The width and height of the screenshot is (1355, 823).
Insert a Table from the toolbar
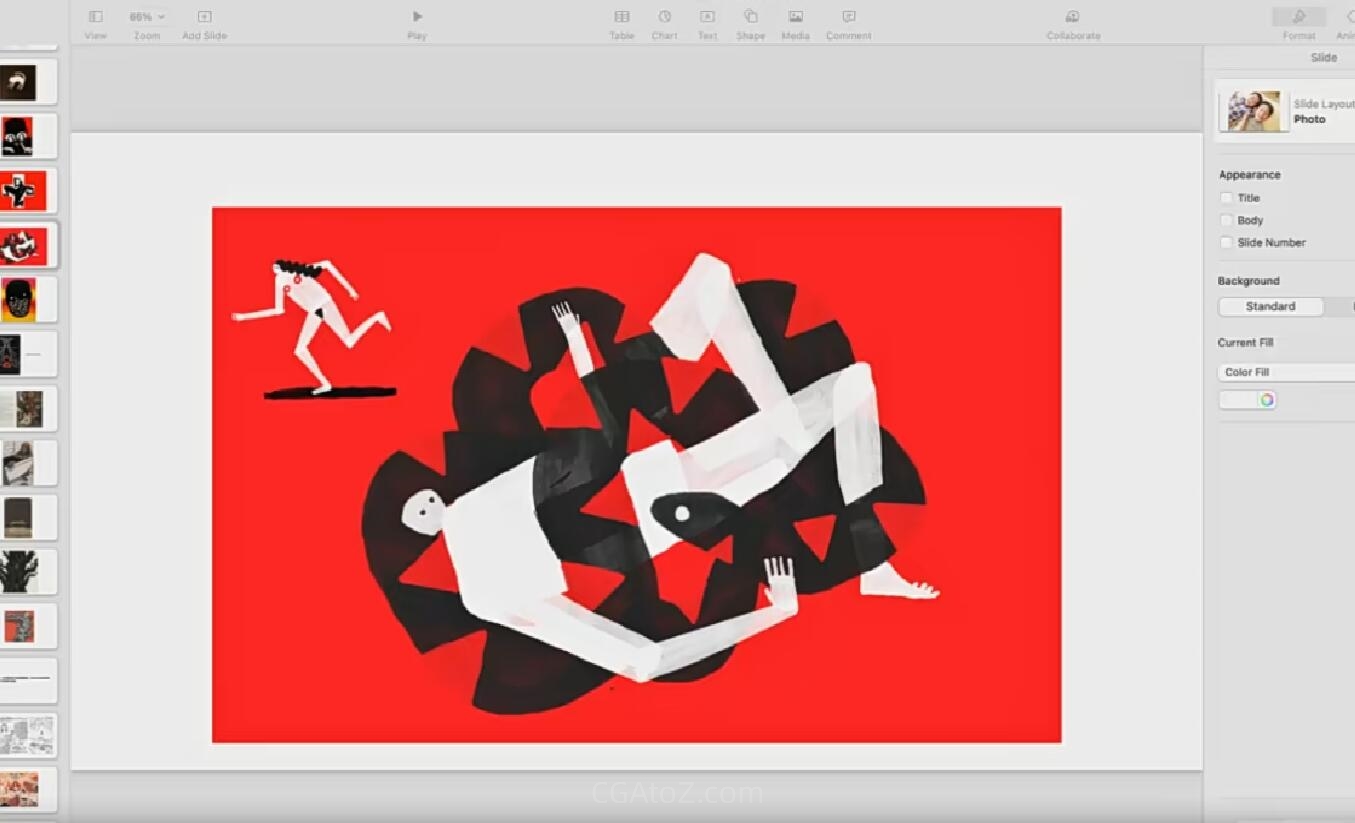click(x=622, y=17)
